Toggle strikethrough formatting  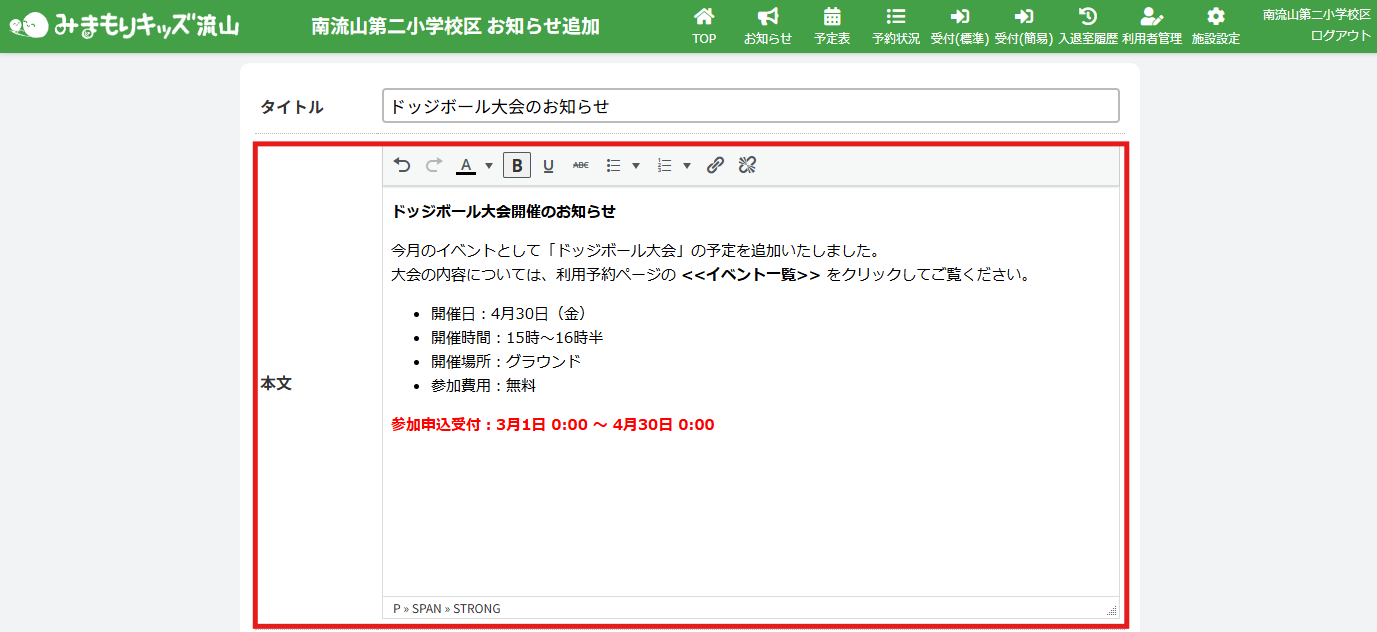tap(581, 165)
